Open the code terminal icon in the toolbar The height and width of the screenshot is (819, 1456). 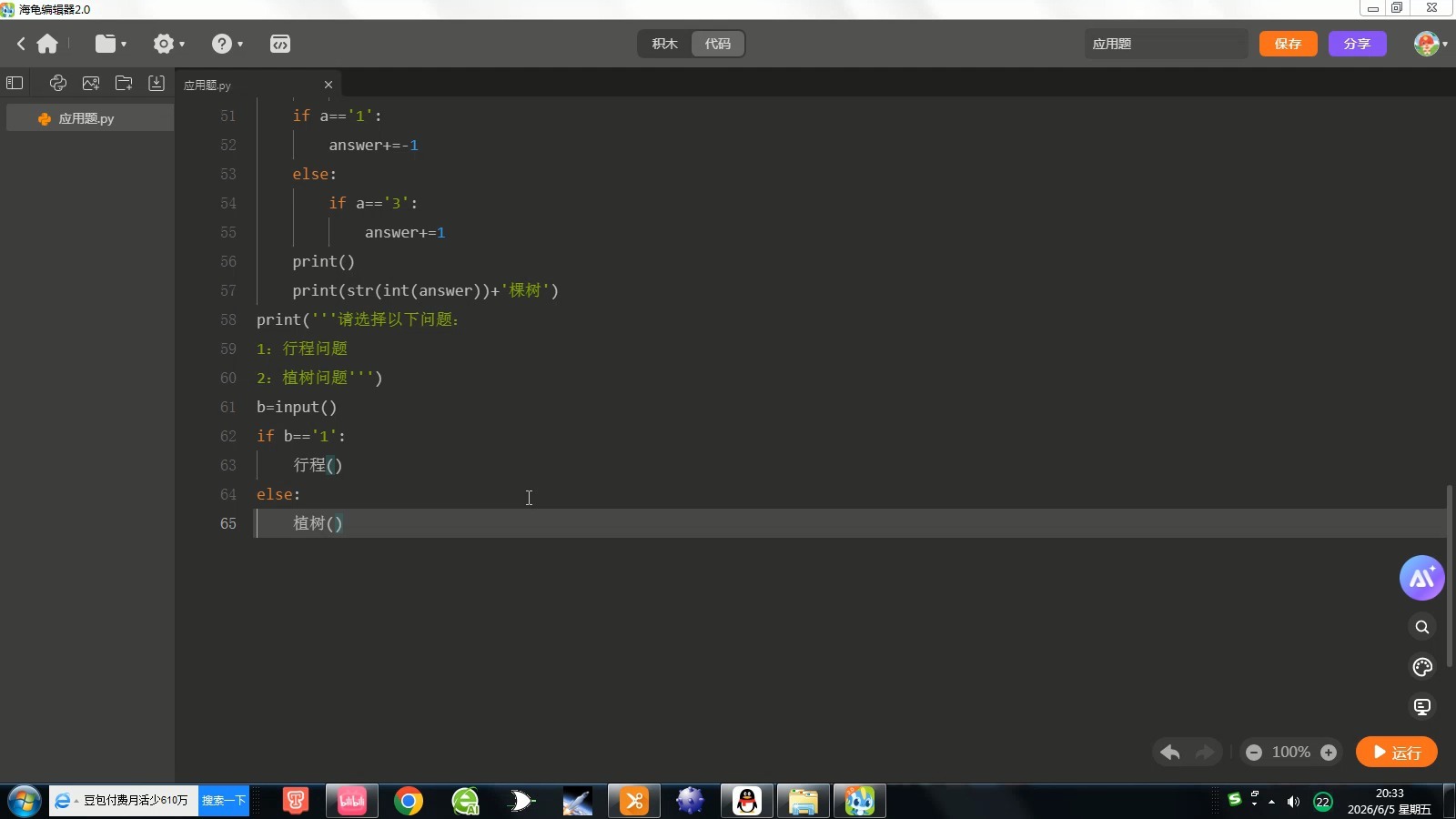(x=280, y=44)
